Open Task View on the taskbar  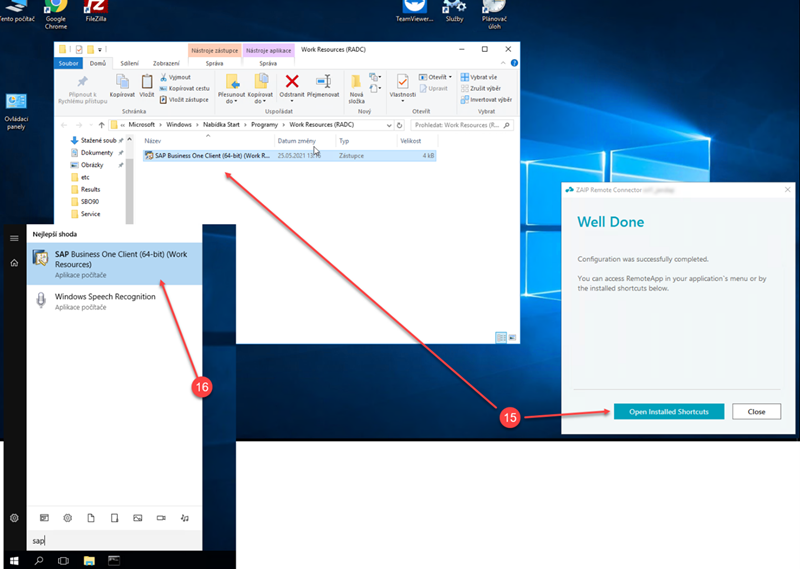(x=63, y=560)
